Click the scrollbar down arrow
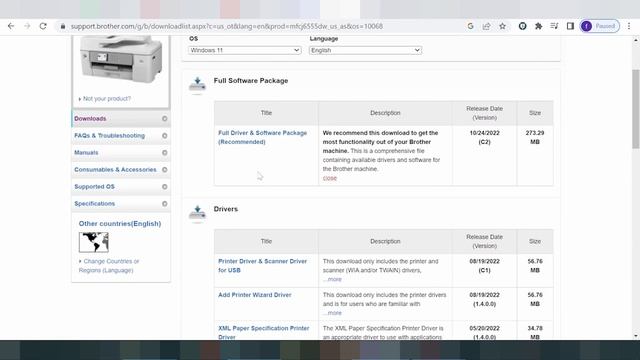 click(x=636, y=336)
